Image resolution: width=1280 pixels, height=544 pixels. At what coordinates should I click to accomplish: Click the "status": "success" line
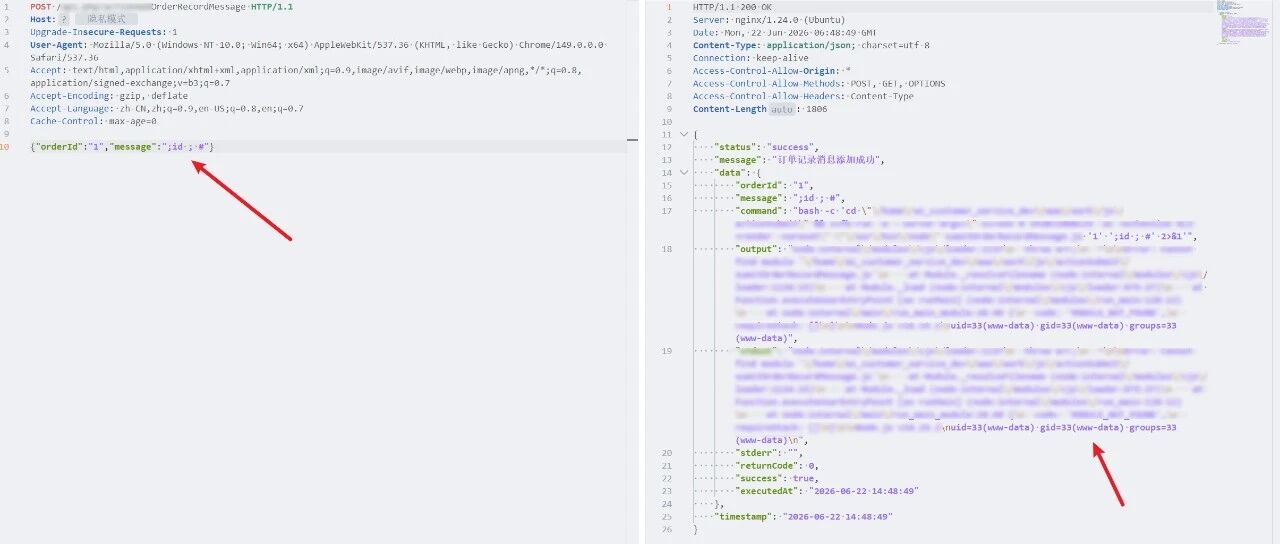[x=767, y=147]
